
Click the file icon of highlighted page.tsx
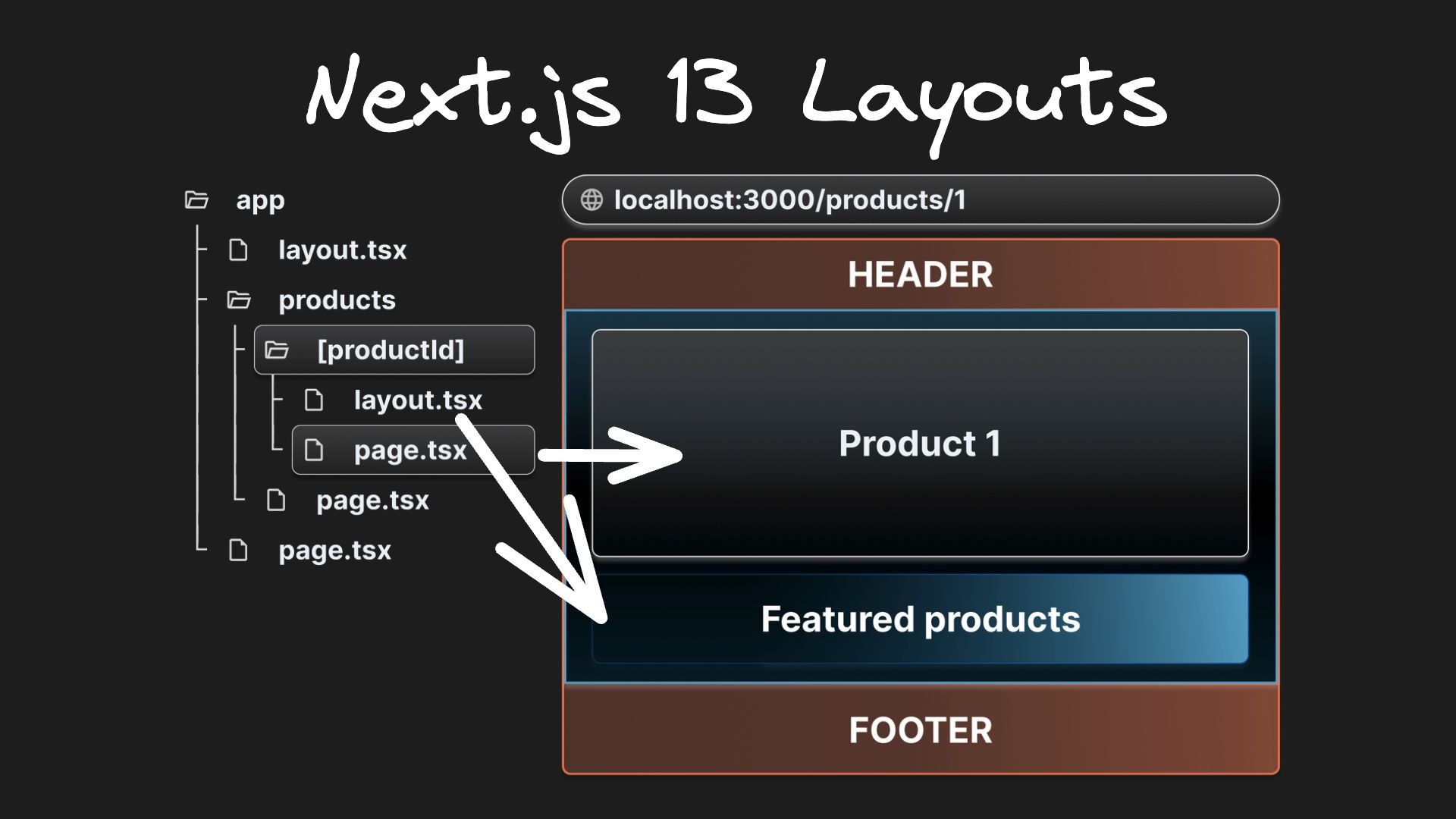pyautogui.click(x=314, y=450)
